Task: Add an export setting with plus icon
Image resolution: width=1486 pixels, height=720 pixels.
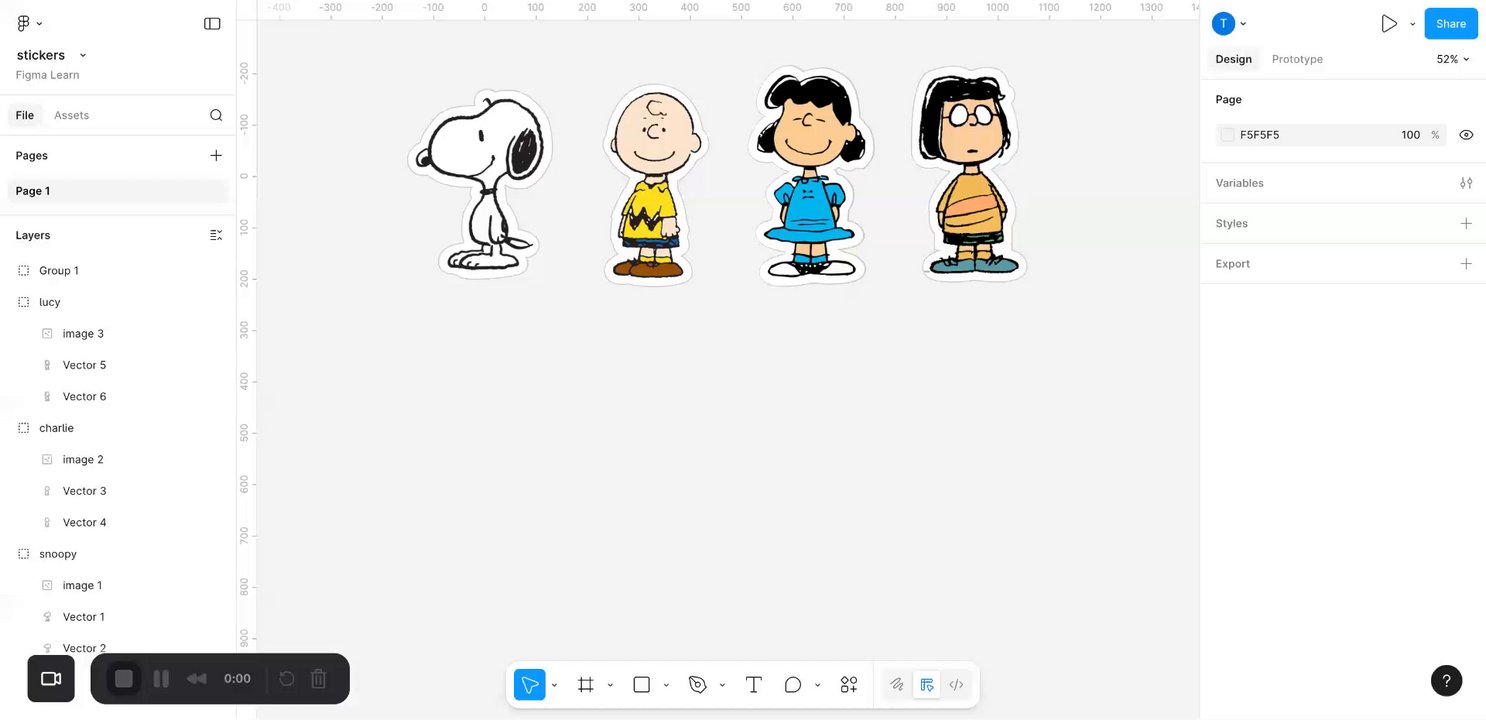Action: pos(1466,264)
